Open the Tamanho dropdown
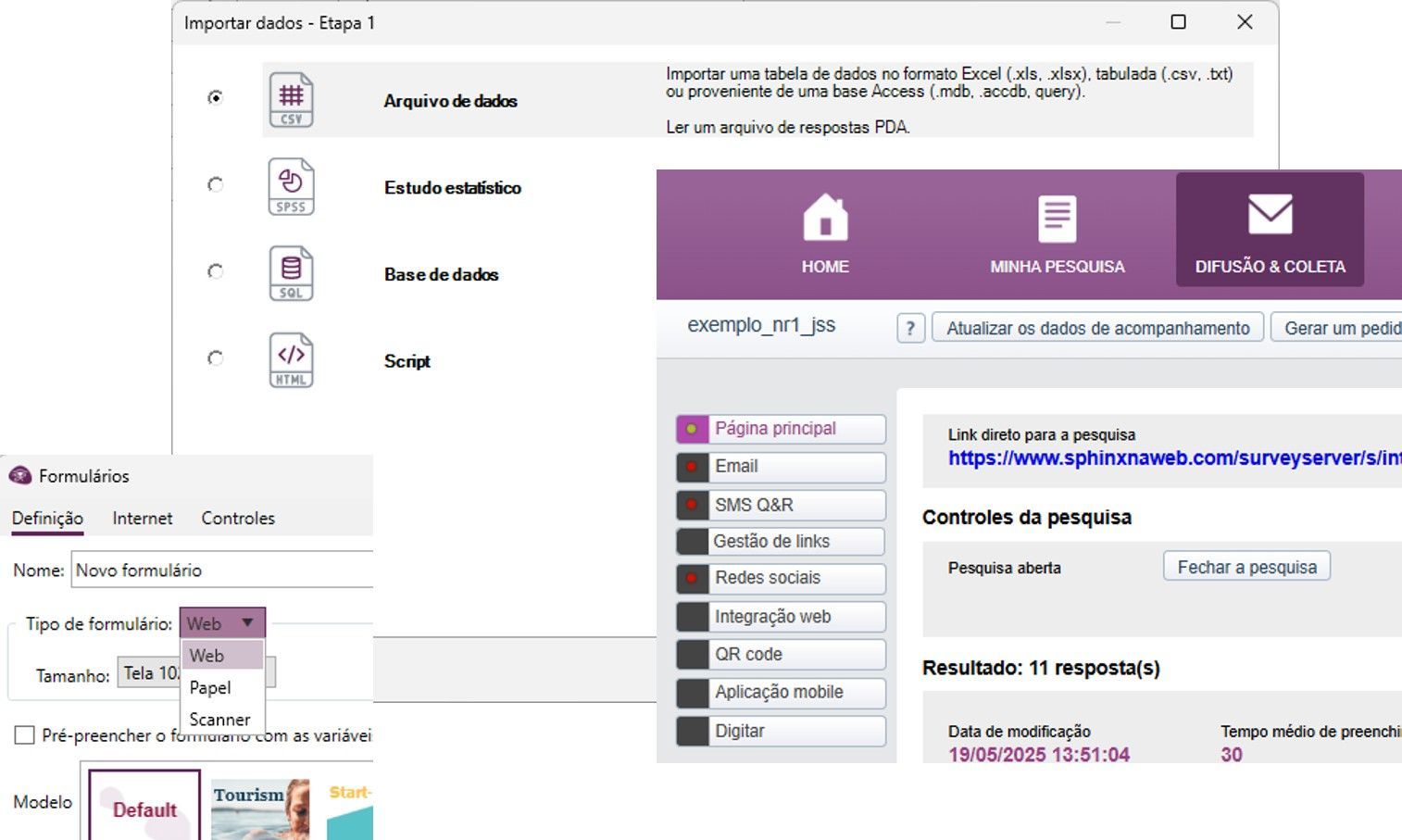1402x840 pixels. point(196,673)
